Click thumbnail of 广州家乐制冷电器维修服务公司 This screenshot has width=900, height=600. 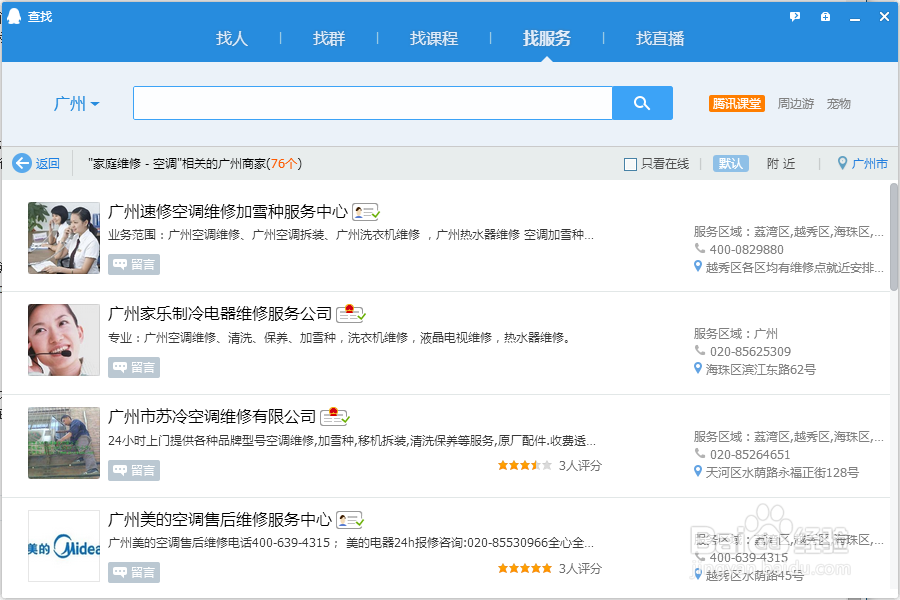click(x=64, y=340)
